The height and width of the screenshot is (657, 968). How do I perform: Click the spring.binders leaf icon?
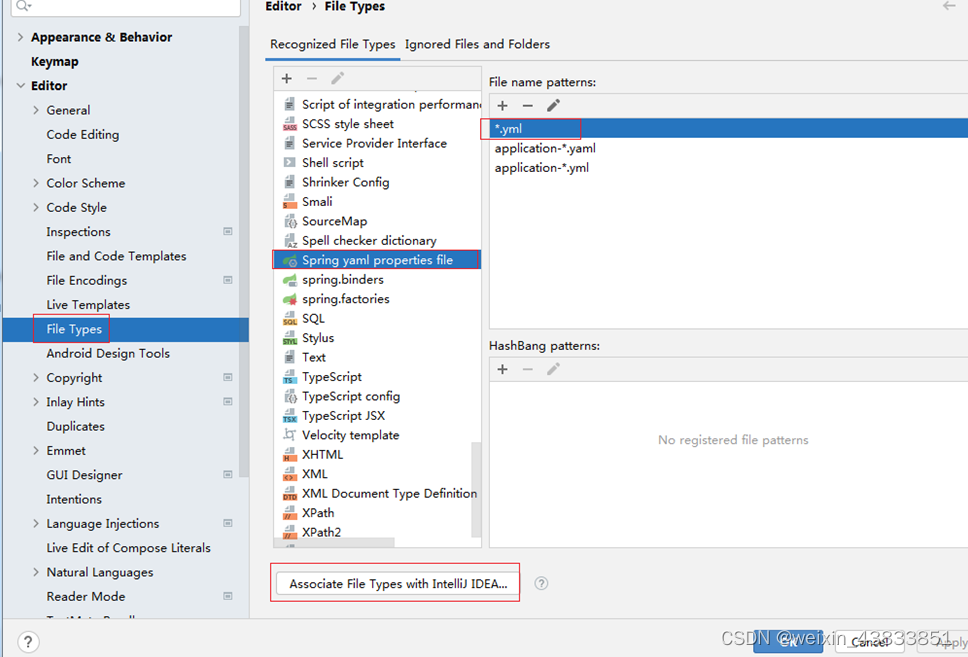290,280
